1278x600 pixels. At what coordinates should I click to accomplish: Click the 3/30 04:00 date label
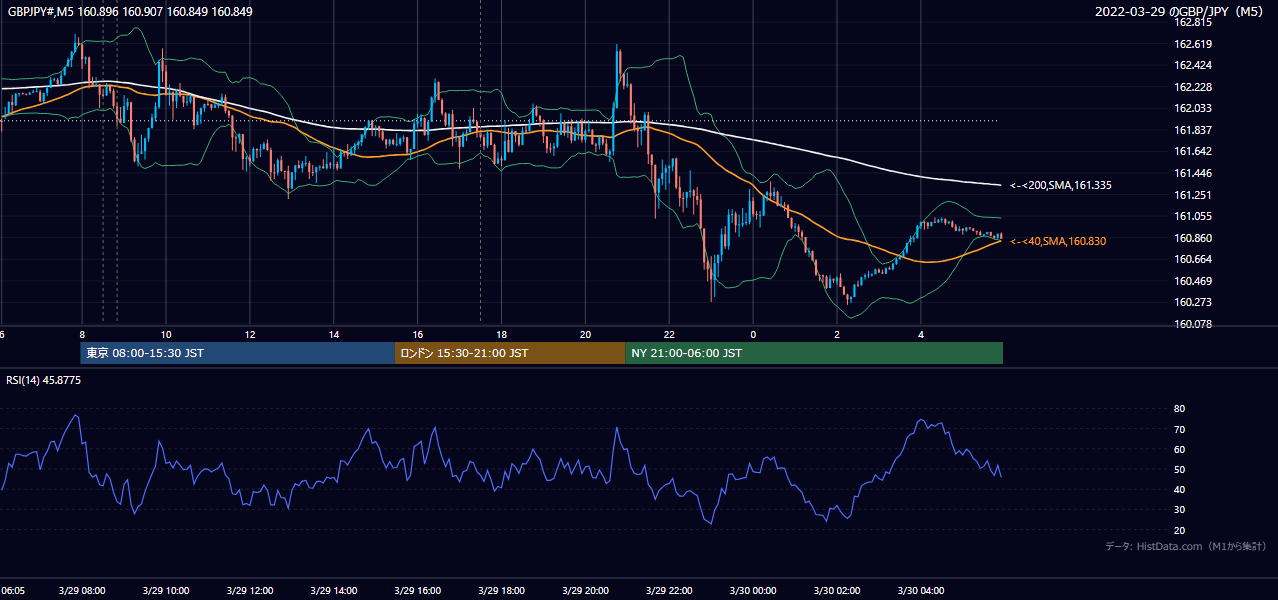coord(921,590)
